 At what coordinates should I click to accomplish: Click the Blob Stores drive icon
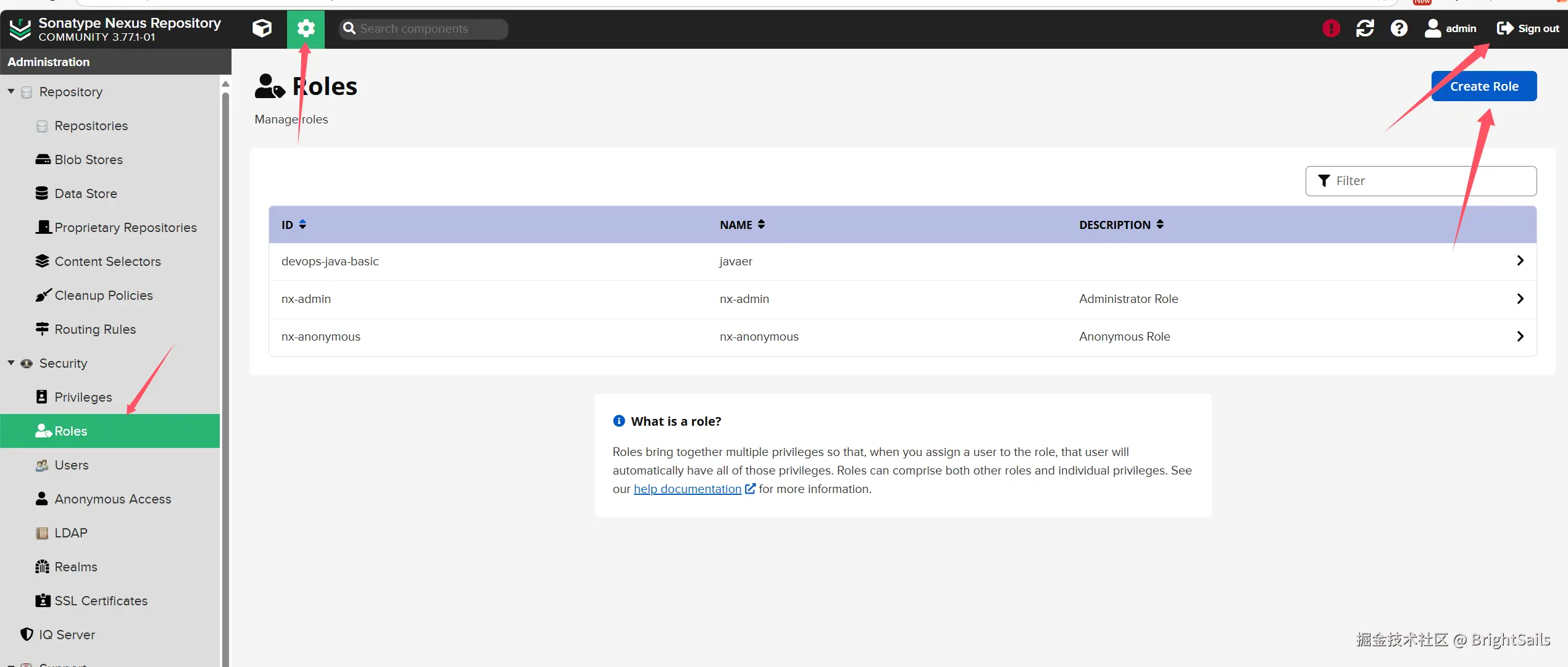tap(43, 159)
